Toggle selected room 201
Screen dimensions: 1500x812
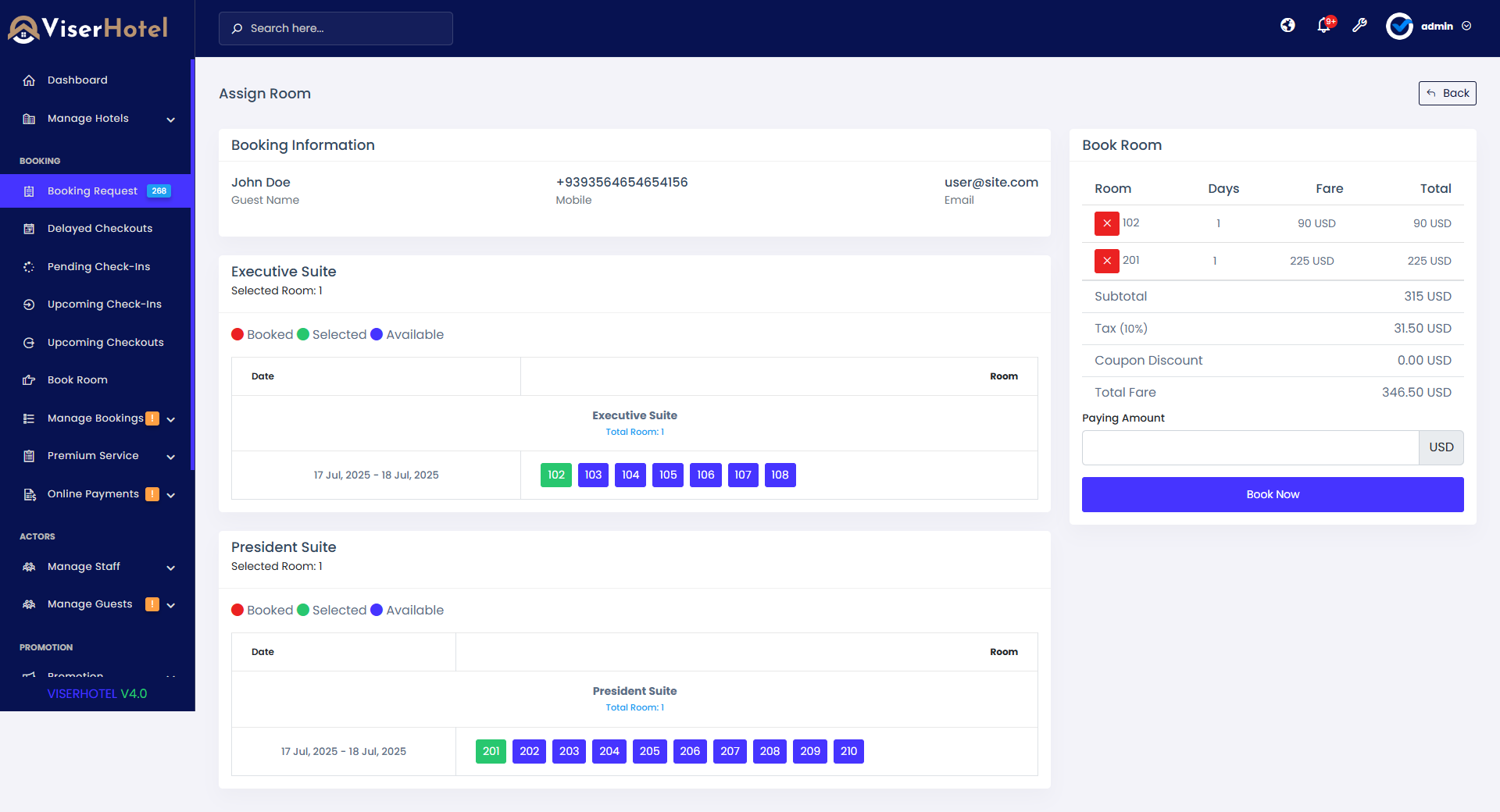491,751
